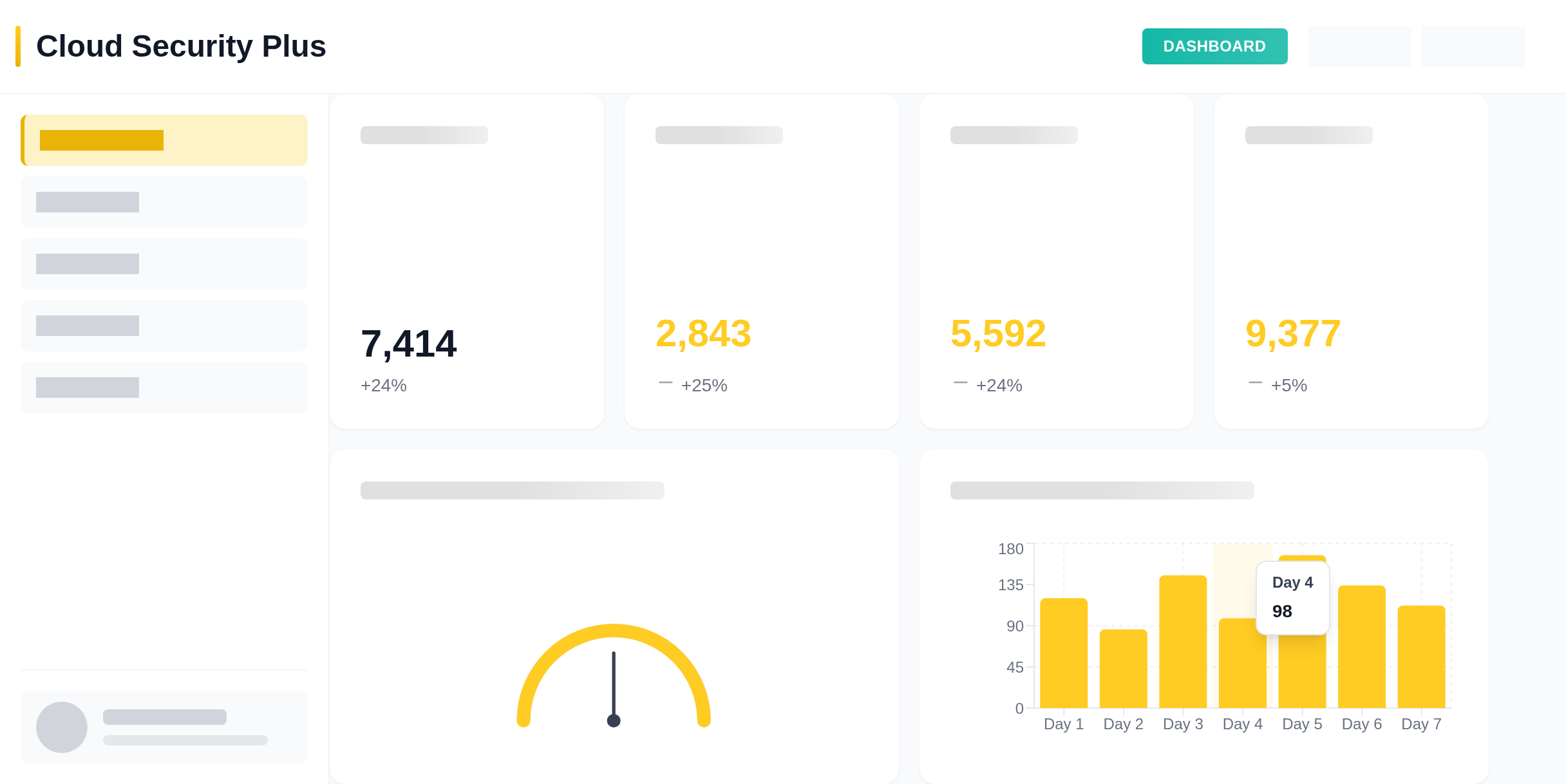Click the Day 2 bar in chart
Screen dimensions: 1566x784
click(1123, 668)
